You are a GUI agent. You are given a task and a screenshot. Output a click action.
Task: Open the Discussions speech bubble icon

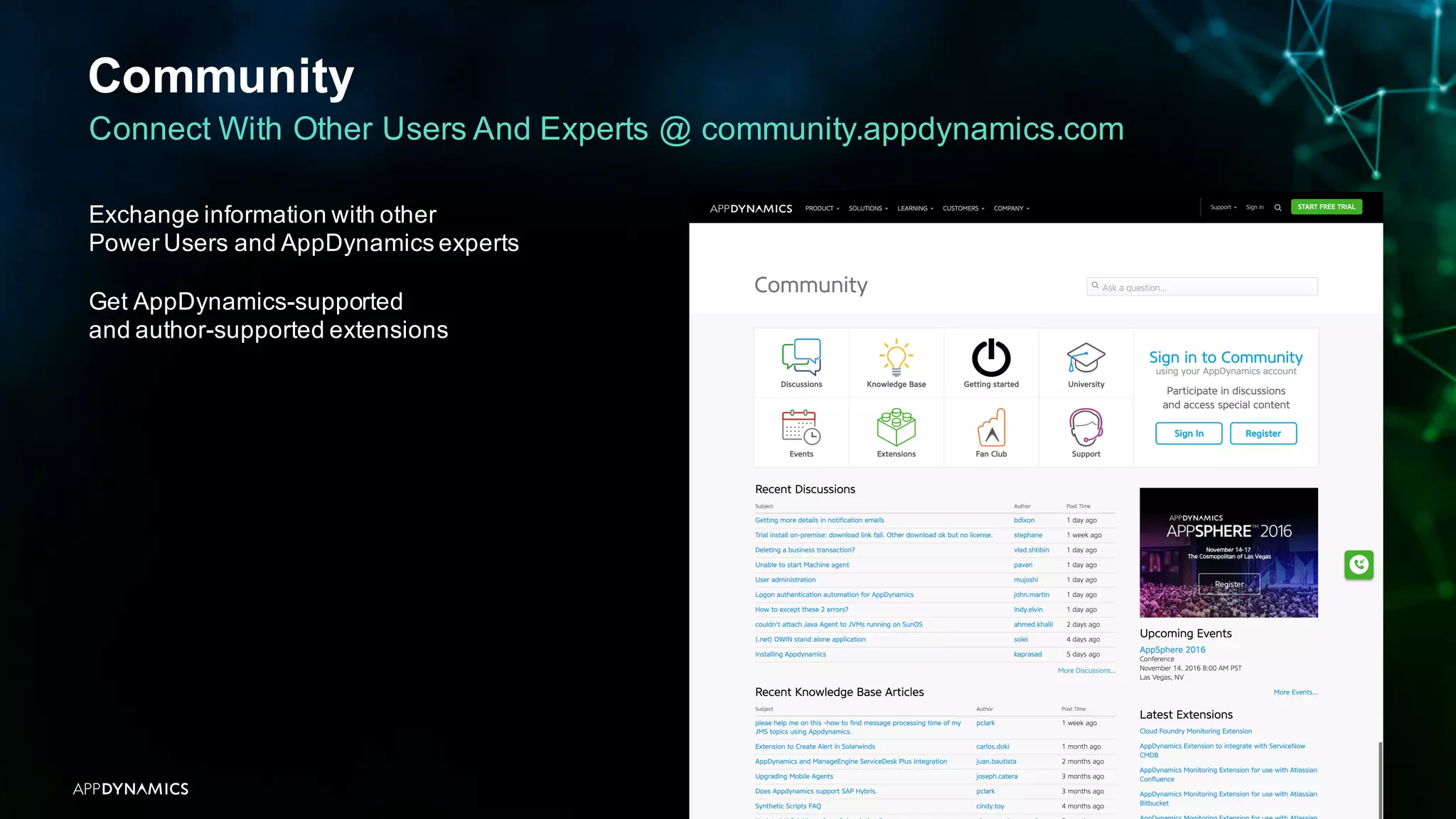coord(801,357)
